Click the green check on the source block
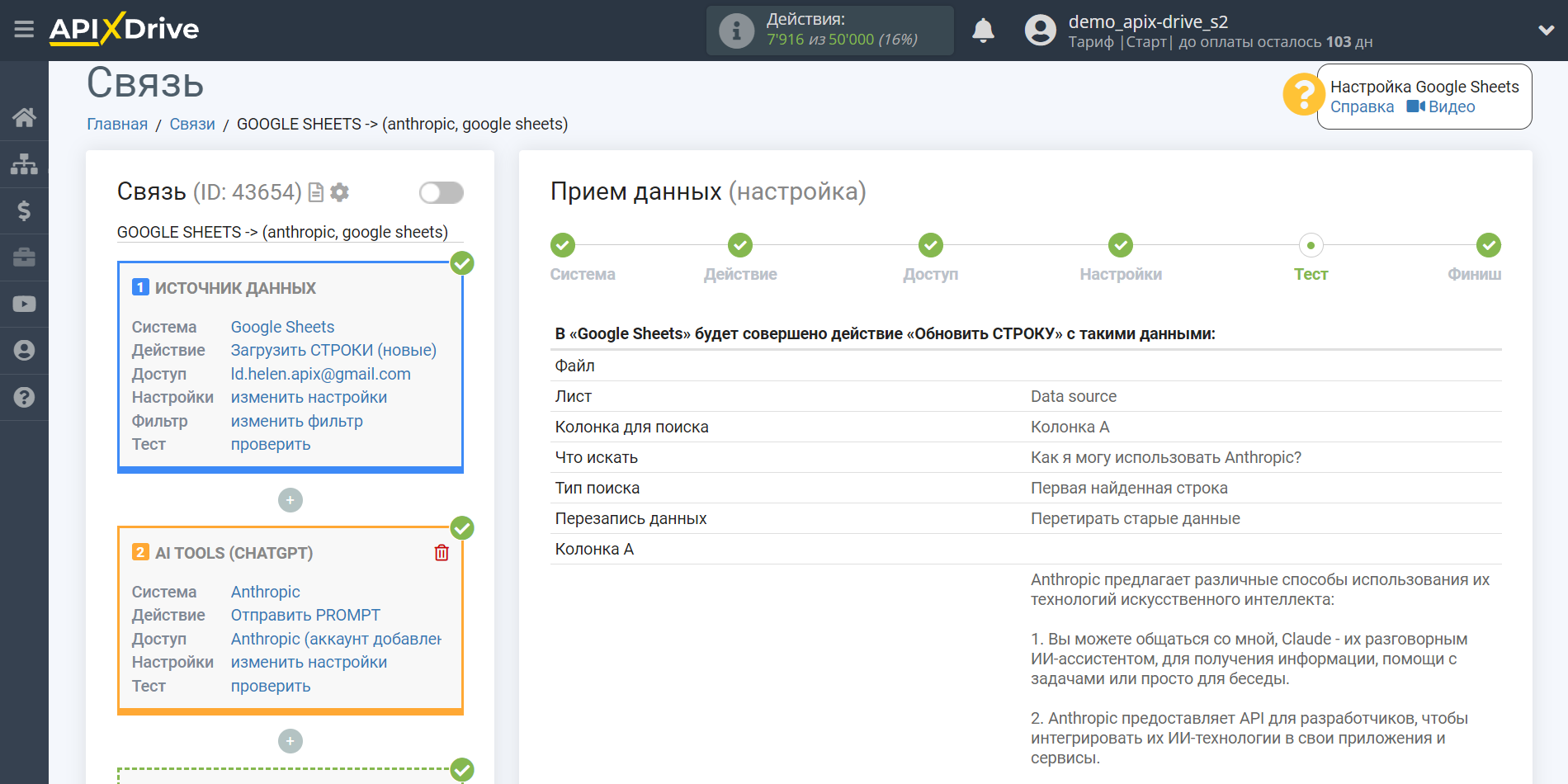Screen dimensions: 1568x784 (462, 263)
